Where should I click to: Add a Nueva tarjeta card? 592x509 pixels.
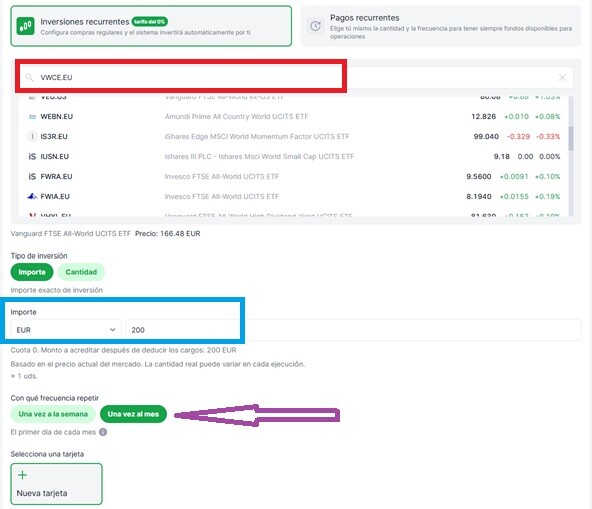[56, 484]
